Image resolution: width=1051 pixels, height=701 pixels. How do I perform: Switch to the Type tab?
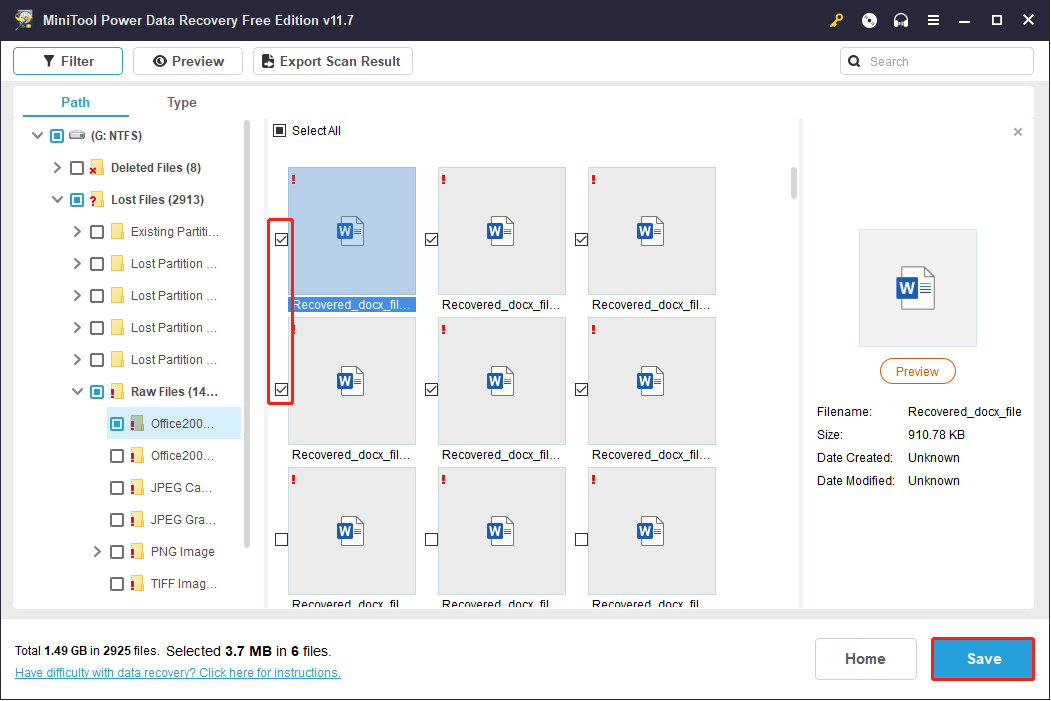tap(181, 102)
